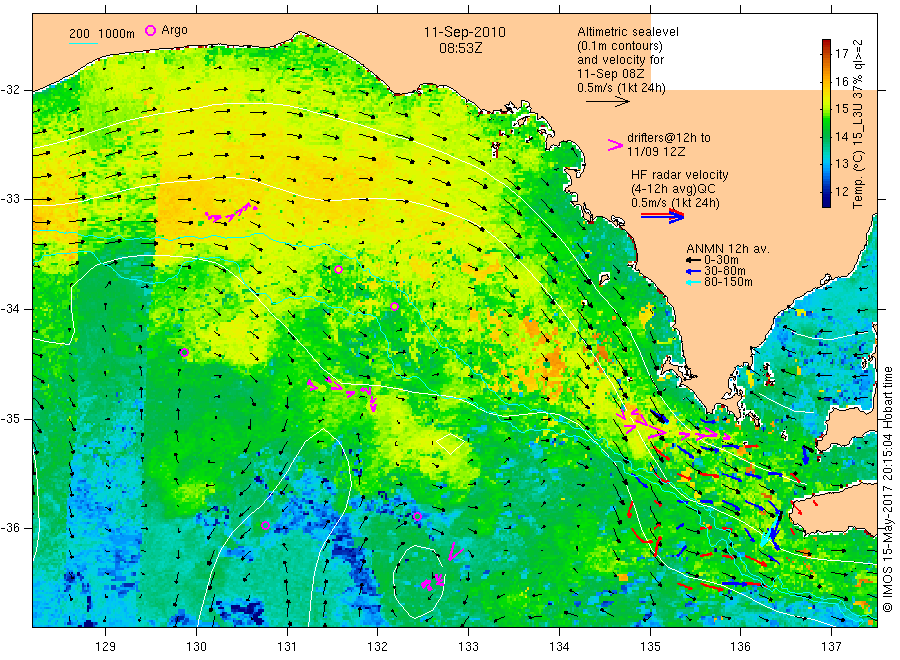The image size is (900, 660).
Task: Click the 'drifters@12h to' legend text
Action: pos(668,138)
